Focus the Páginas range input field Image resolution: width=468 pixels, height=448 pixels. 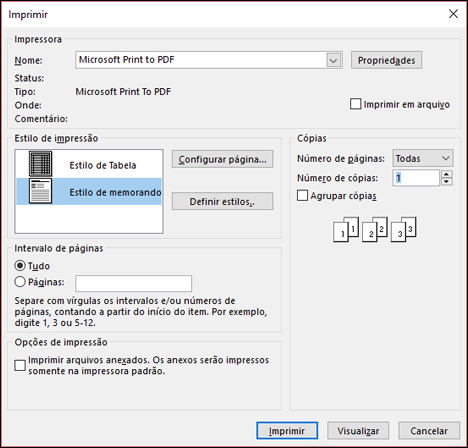pos(134,284)
